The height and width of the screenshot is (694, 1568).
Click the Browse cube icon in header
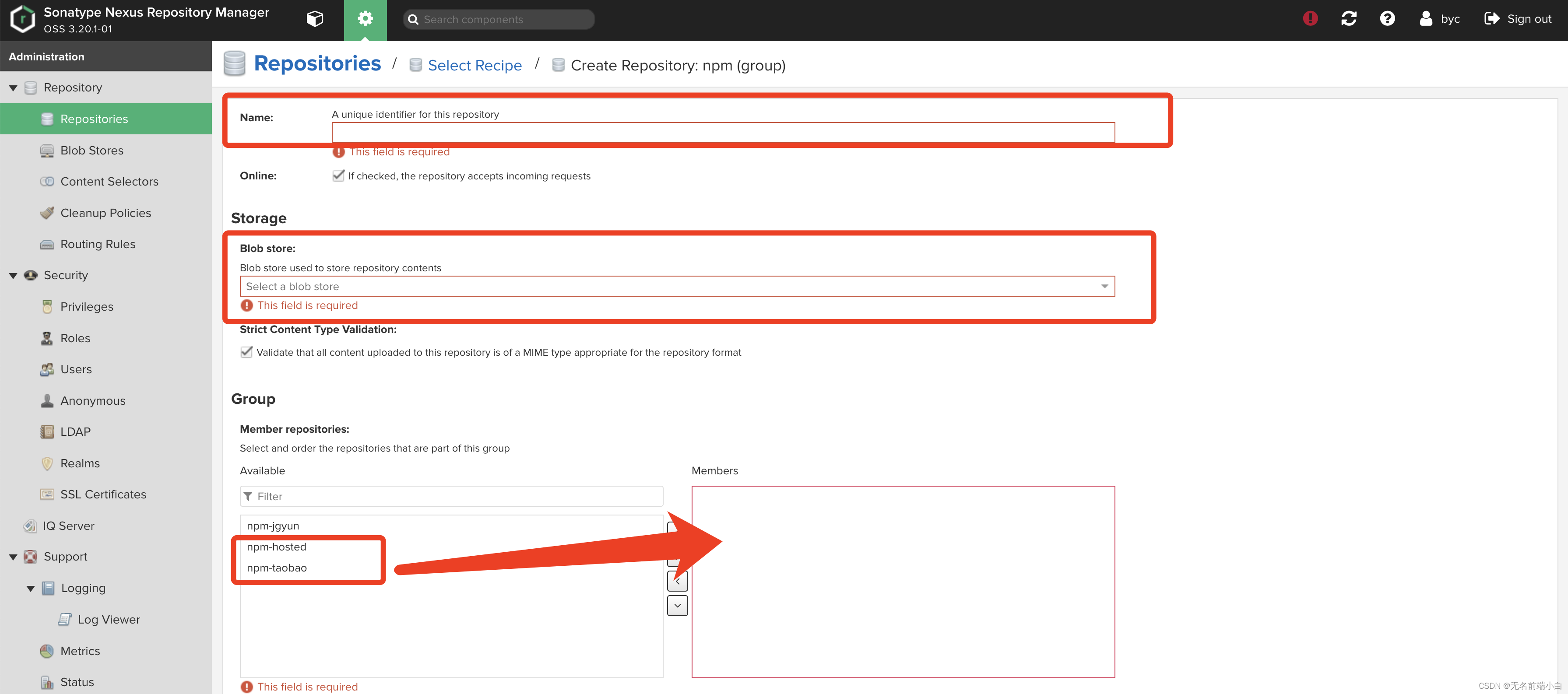tap(315, 19)
